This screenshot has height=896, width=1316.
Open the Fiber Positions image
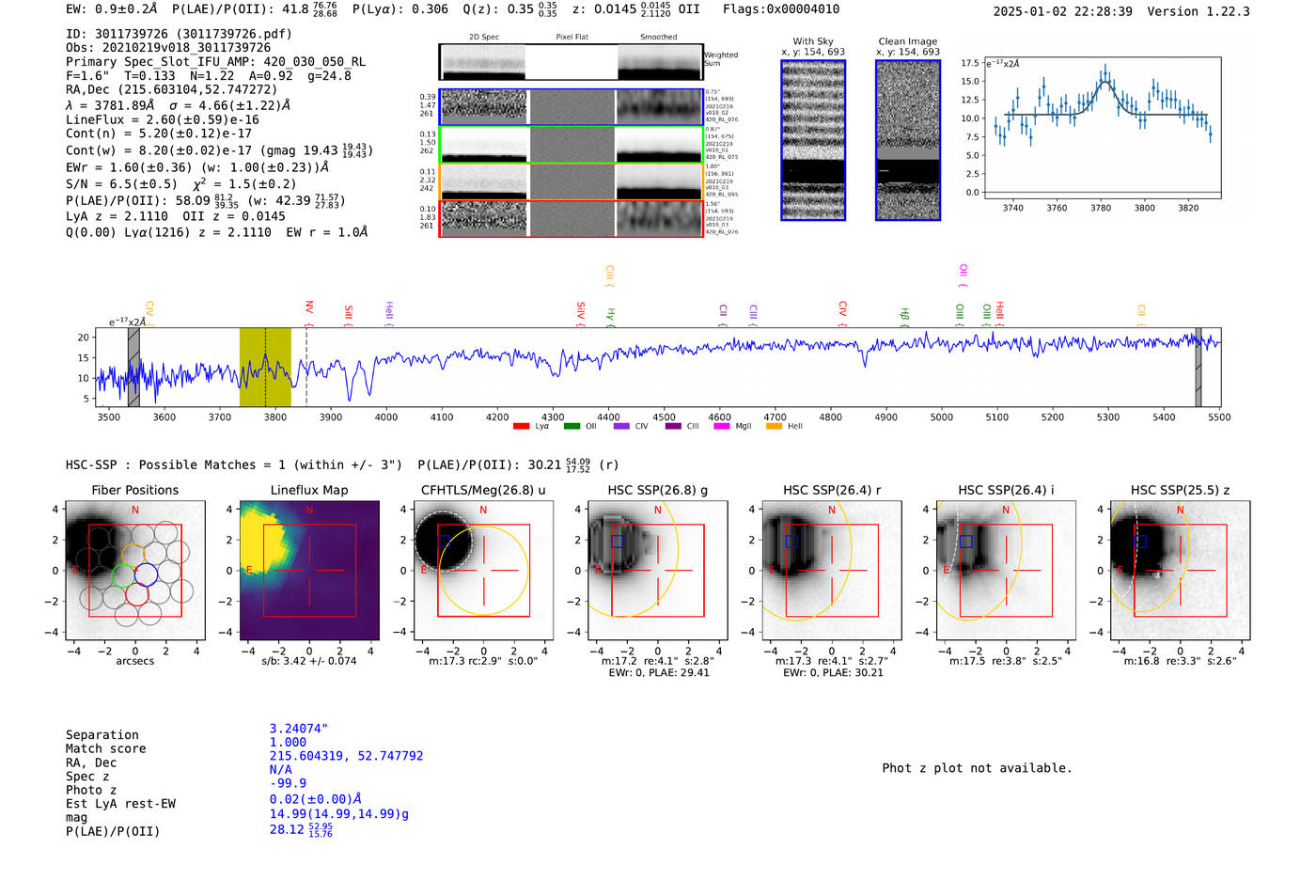coord(135,571)
